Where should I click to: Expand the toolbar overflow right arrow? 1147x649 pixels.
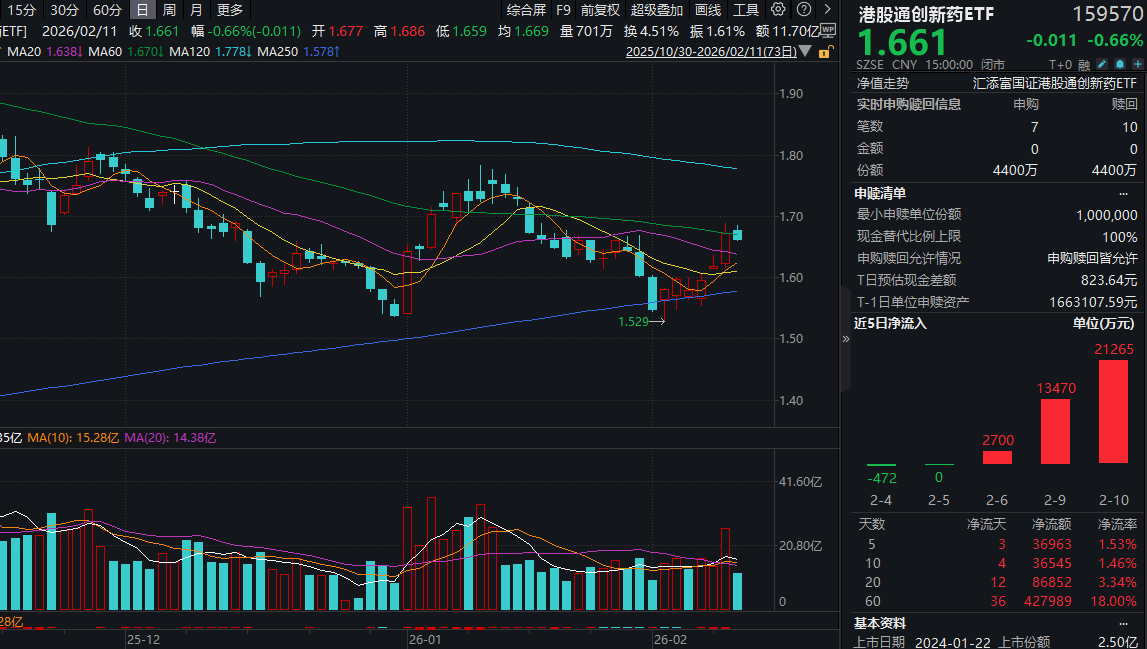click(828, 10)
